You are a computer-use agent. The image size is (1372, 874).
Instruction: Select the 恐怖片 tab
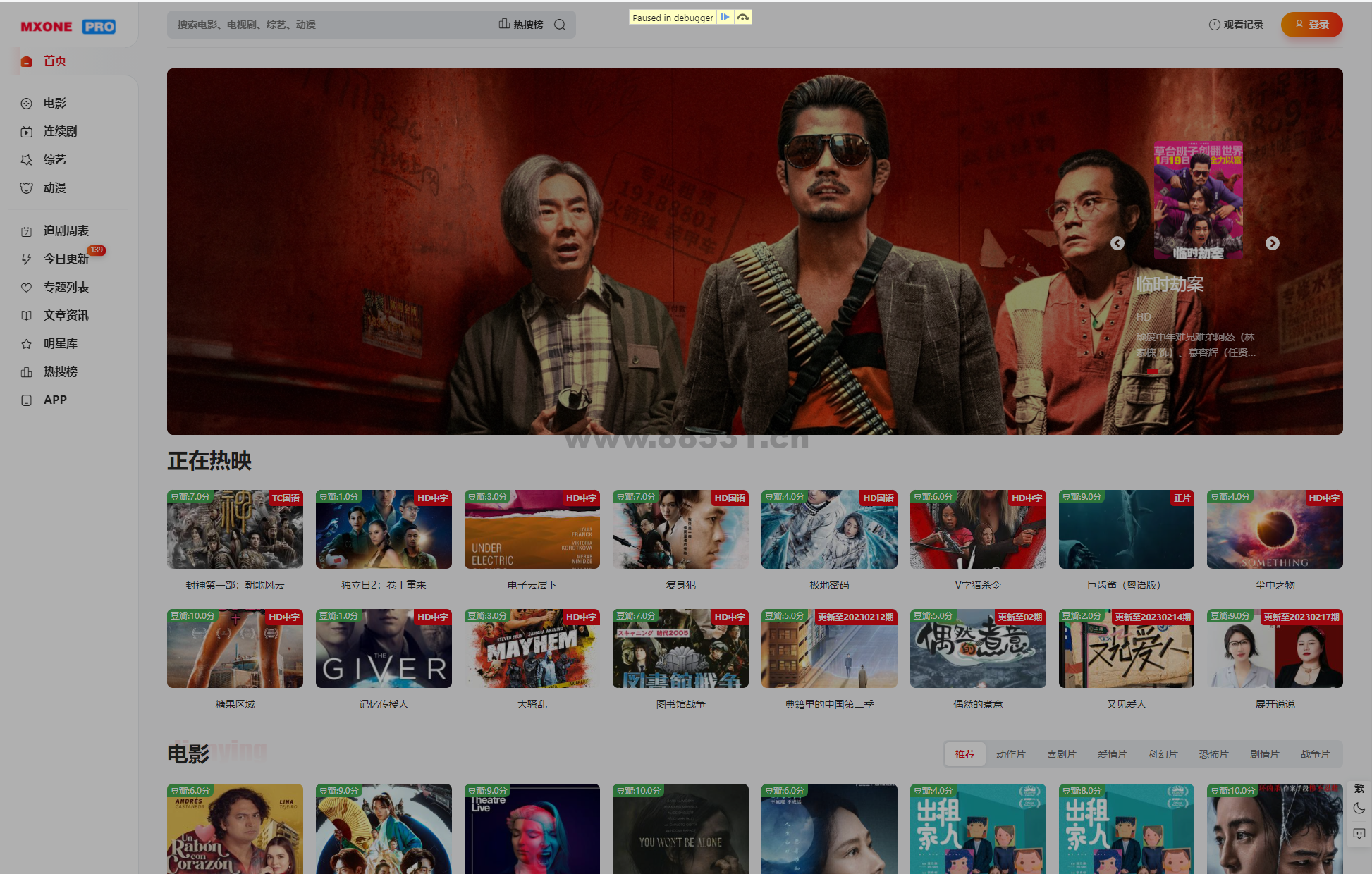click(x=1214, y=754)
